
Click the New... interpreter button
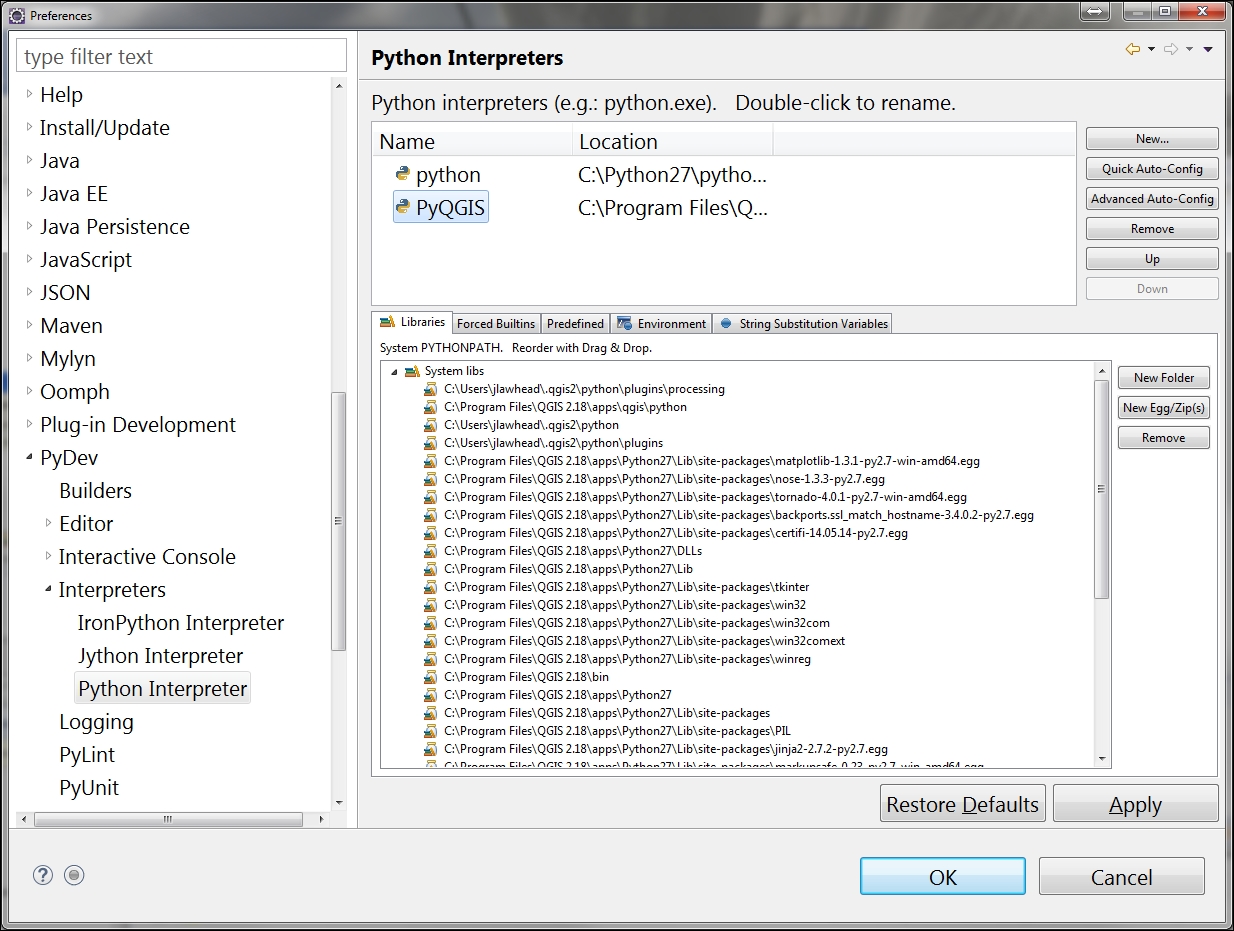tap(1152, 139)
